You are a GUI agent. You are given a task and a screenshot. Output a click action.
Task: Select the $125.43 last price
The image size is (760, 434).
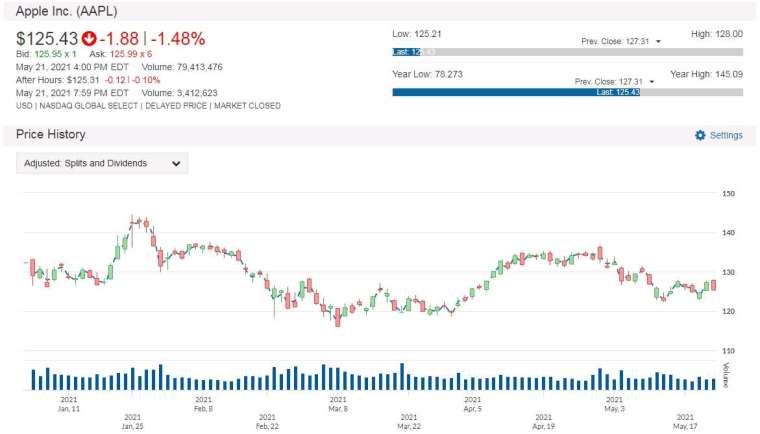tap(47, 39)
